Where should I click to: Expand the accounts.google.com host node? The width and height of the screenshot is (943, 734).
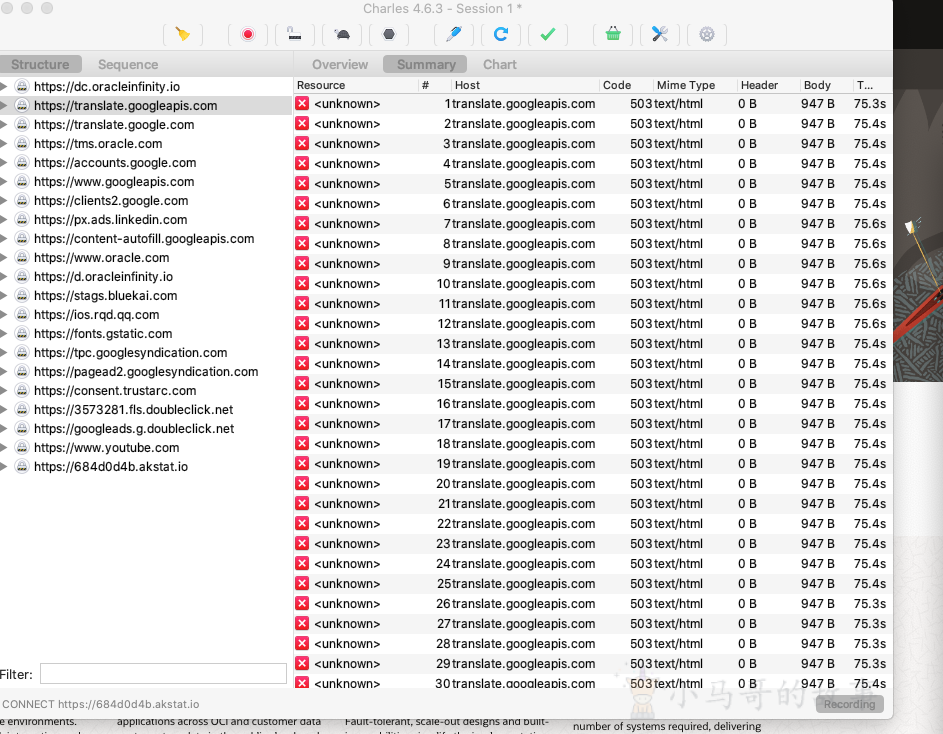click(x=4, y=162)
